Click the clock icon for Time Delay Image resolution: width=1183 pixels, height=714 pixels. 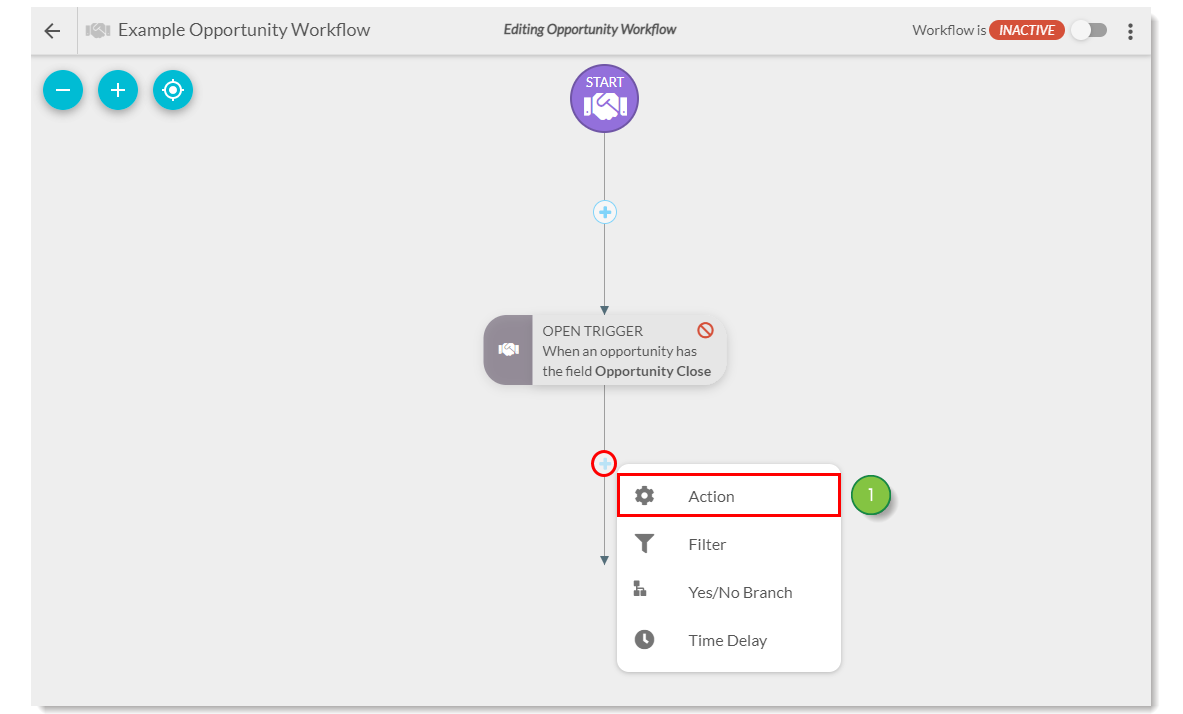[644, 639]
